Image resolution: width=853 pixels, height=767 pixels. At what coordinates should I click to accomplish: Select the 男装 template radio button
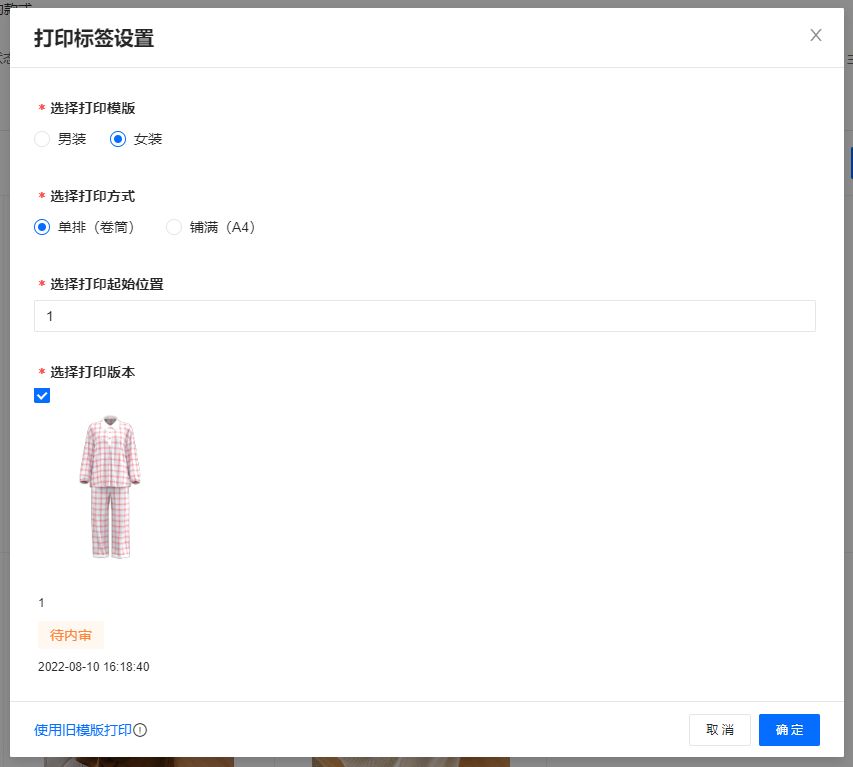point(42,140)
